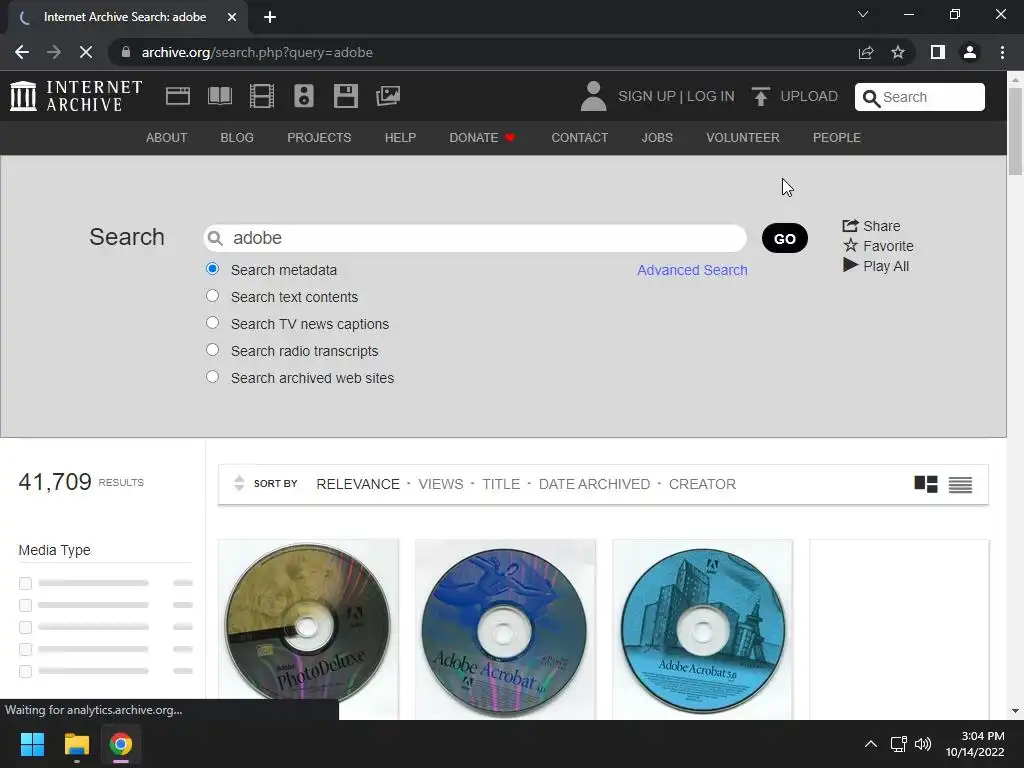Image resolution: width=1024 pixels, height=768 pixels.
Task: Open the JOBS menu item
Action: coord(657,138)
